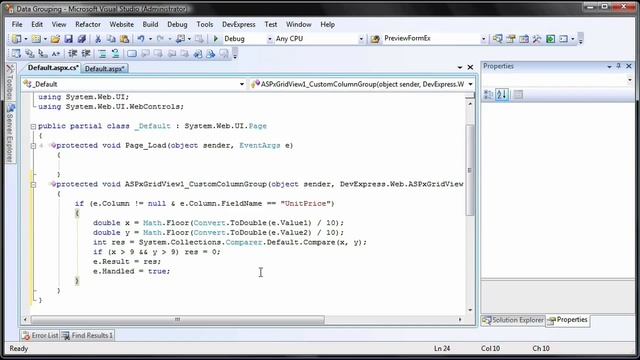The image size is (640, 360).
Task: Open the Error List panel tab
Action: (40, 336)
